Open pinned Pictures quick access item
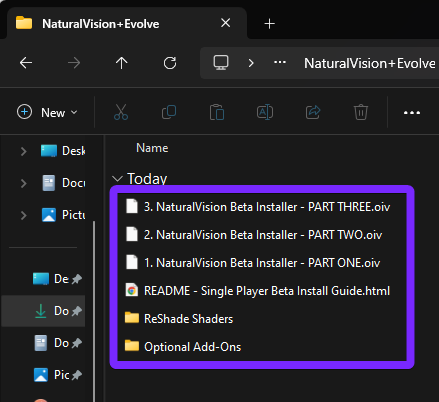 point(57,375)
